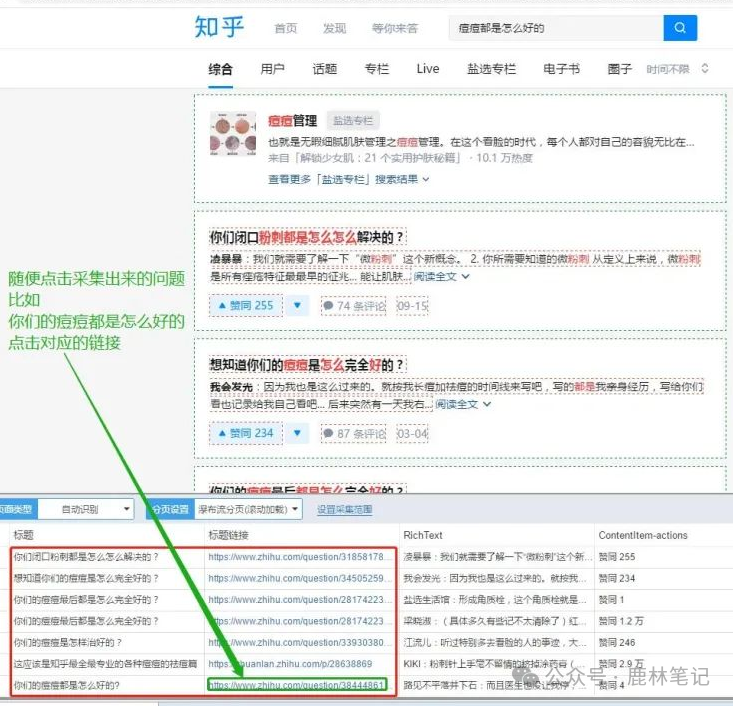
Task: Click the 盐选专栏 tag badge
Action: [x=353, y=121]
